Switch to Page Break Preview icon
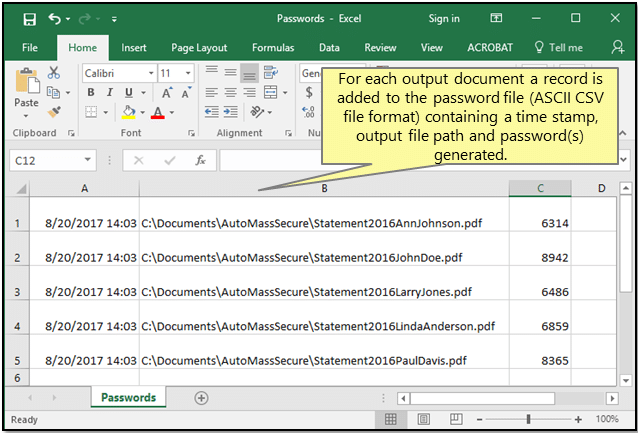 tap(456, 419)
